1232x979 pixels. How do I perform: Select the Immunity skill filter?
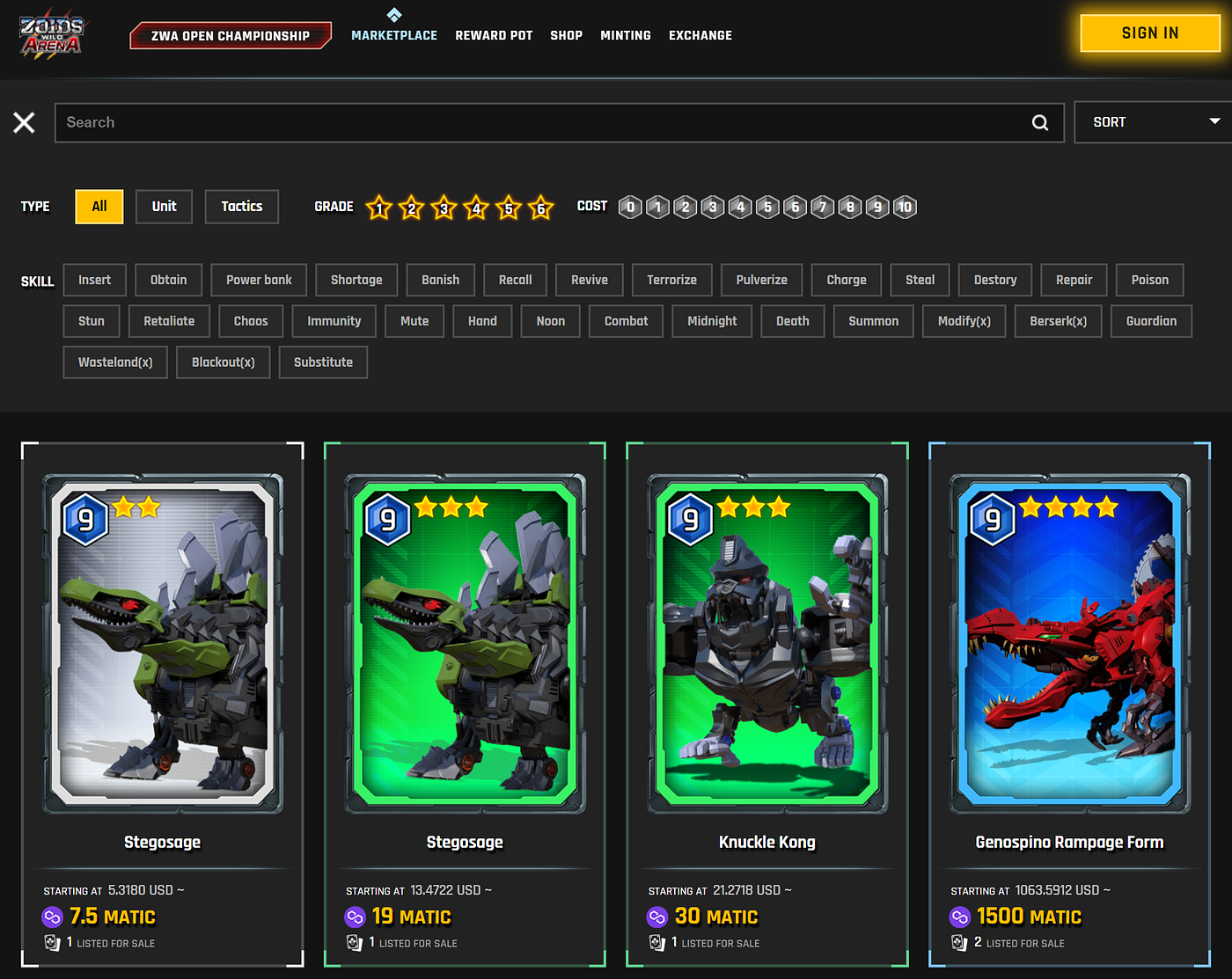(x=334, y=321)
